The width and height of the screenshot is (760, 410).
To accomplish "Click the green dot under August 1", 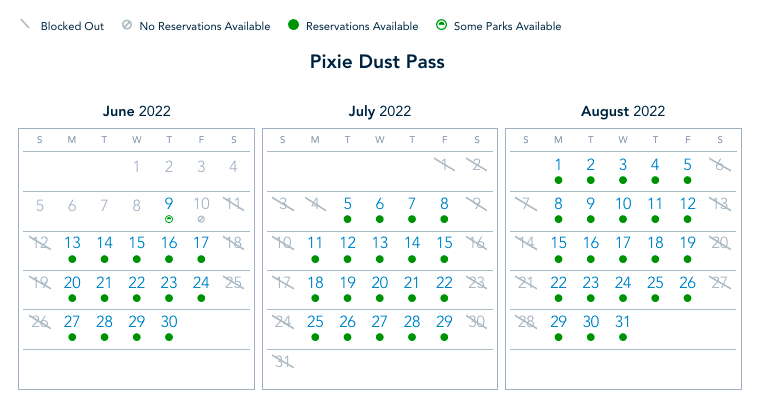I will click(558, 180).
